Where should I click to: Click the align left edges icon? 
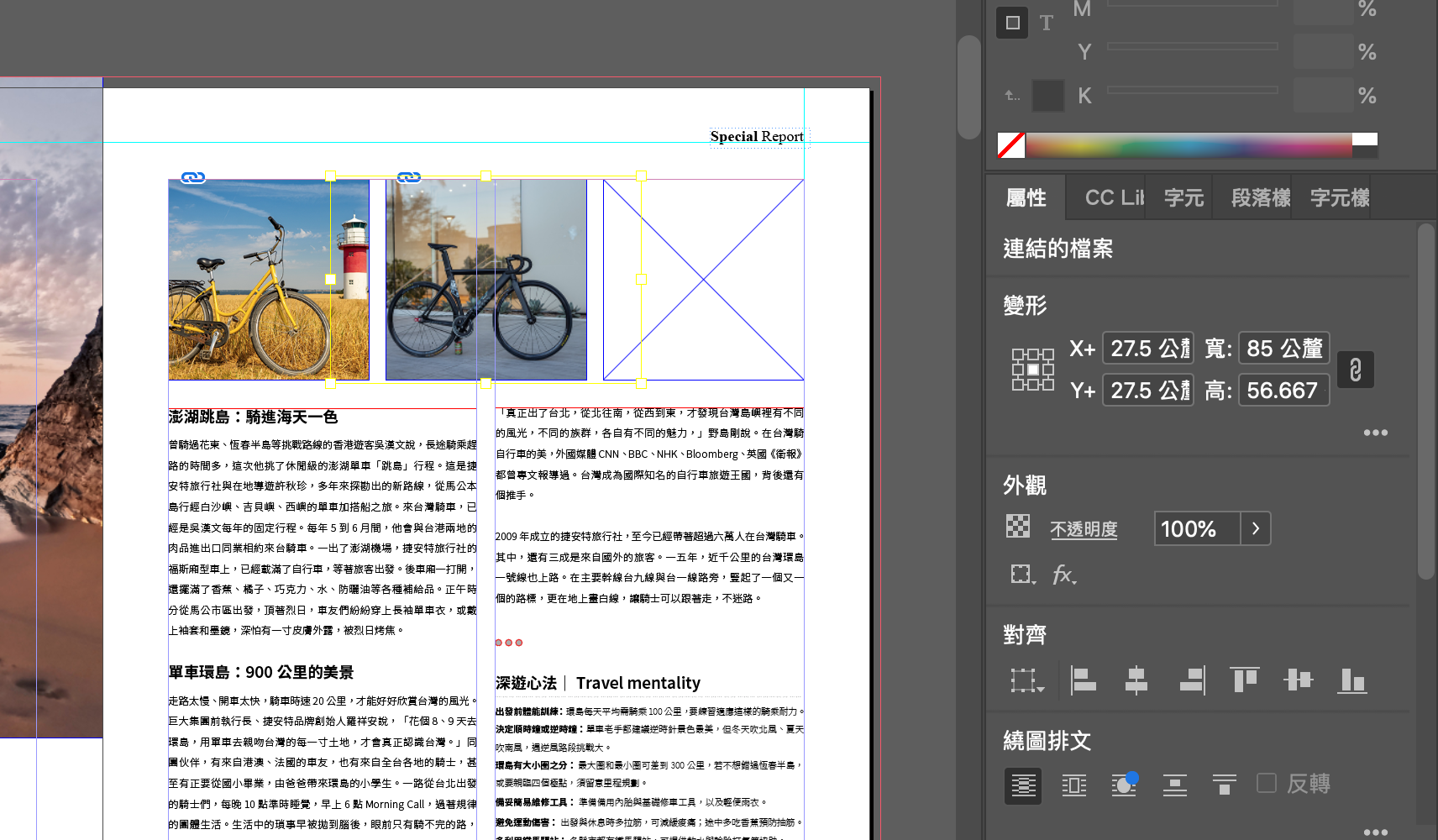tap(1083, 680)
